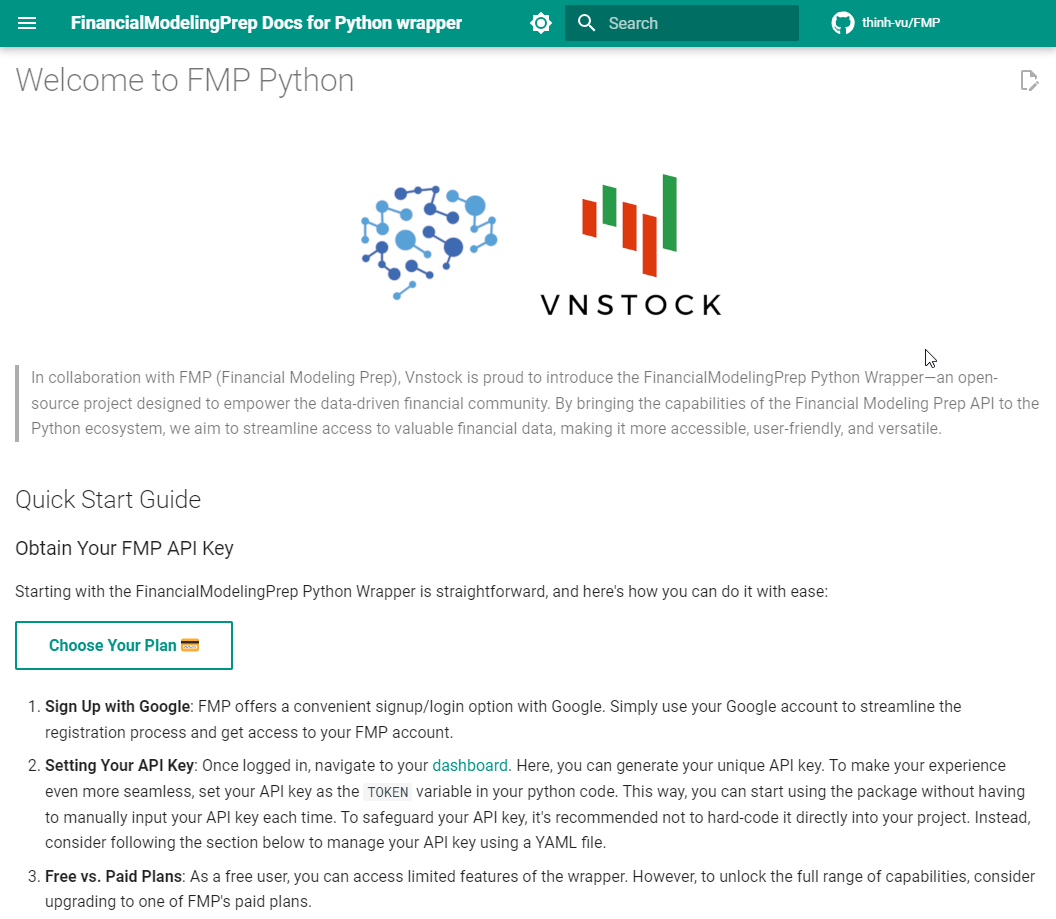The height and width of the screenshot is (919, 1056).
Task: Click the VNSTOCK wordmark text
Action: pyautogui.click(x=630, y=305)
